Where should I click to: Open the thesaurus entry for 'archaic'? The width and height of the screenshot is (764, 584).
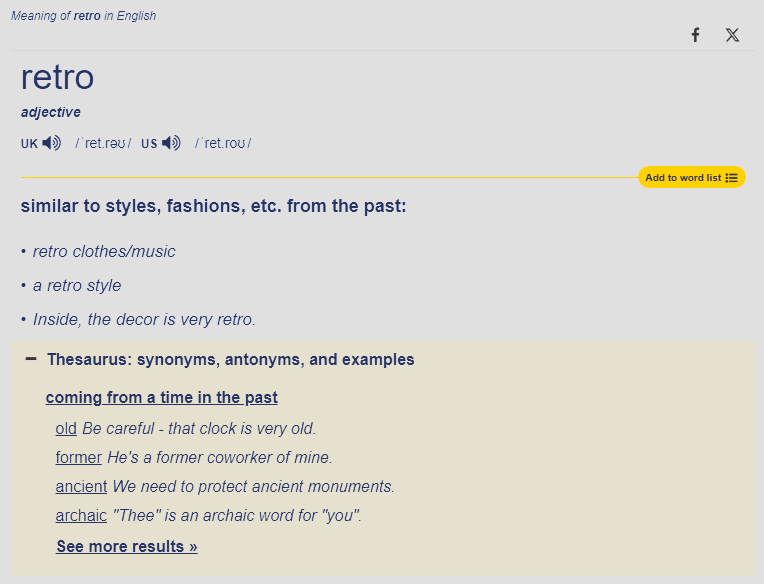pyautogui.click(x=81, y=515)
